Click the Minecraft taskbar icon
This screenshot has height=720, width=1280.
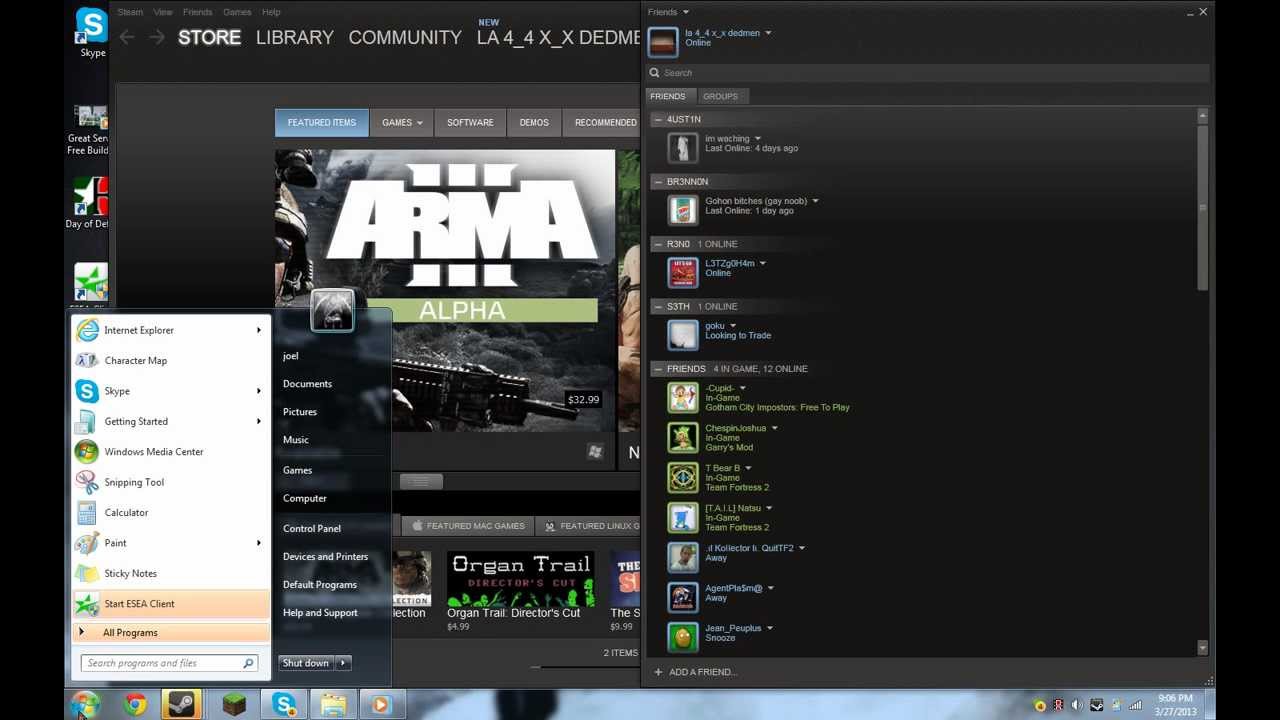[234, 705]
